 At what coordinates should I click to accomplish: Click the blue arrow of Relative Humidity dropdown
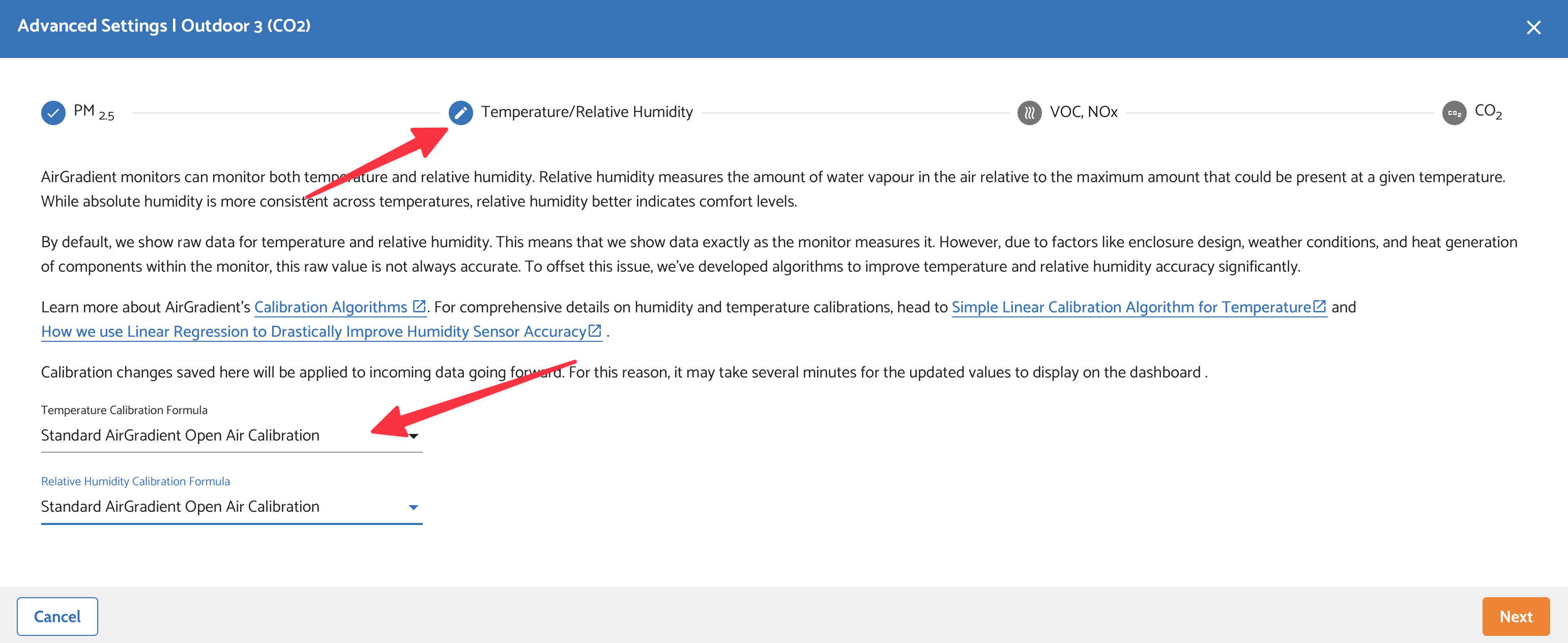pos(413,507)
